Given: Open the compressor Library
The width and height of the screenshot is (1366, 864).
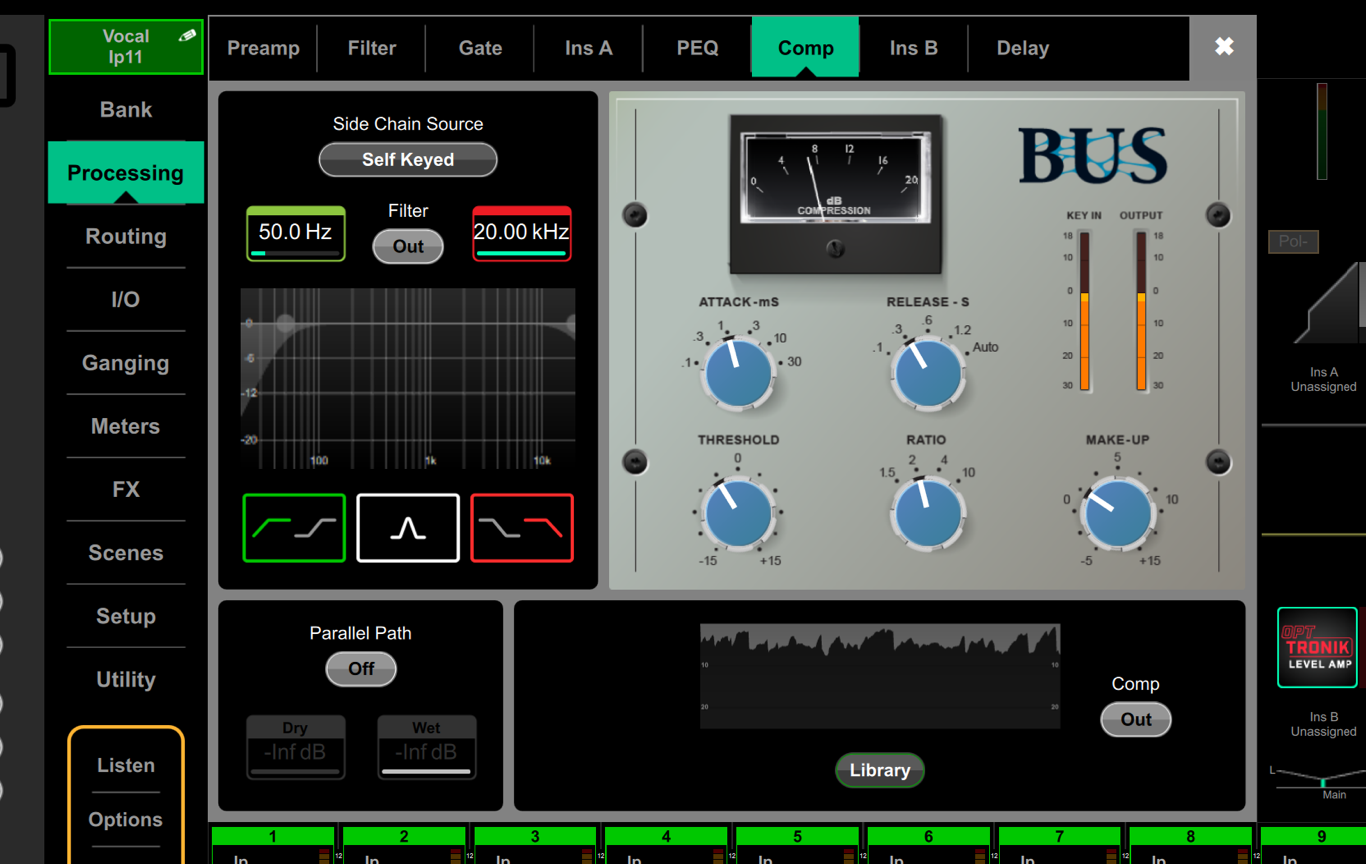Looking at the screenshot, I should (x=880, y=770).
